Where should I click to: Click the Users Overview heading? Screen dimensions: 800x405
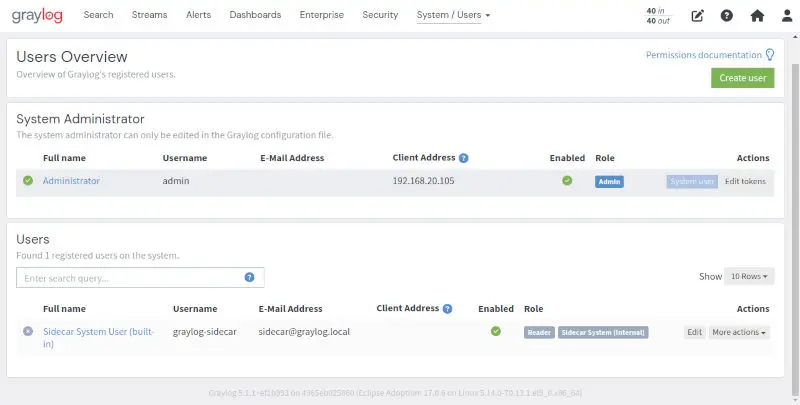click(72, 57)
